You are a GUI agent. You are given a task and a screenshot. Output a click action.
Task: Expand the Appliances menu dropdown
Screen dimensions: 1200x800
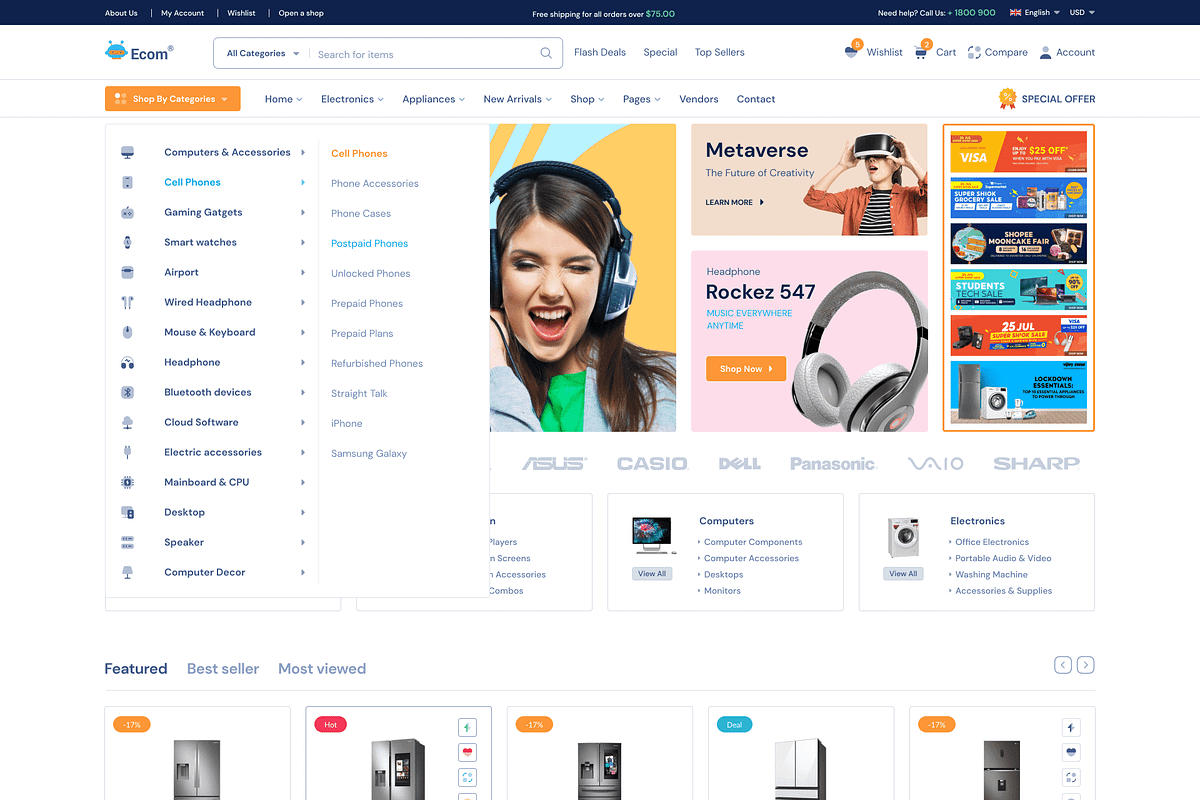(x=434, y=99)
